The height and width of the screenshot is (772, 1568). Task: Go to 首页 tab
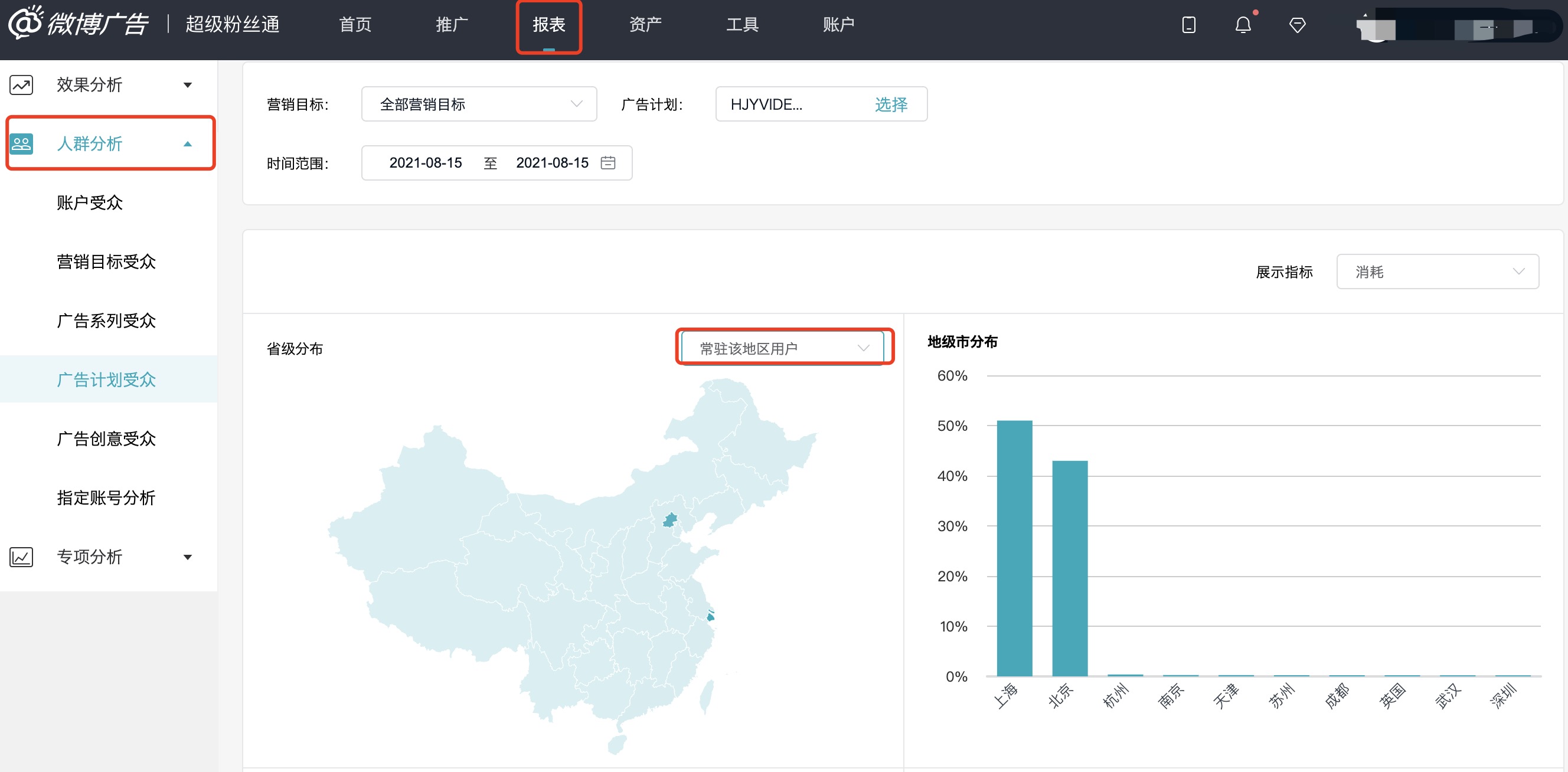click(x=355, y=24)
